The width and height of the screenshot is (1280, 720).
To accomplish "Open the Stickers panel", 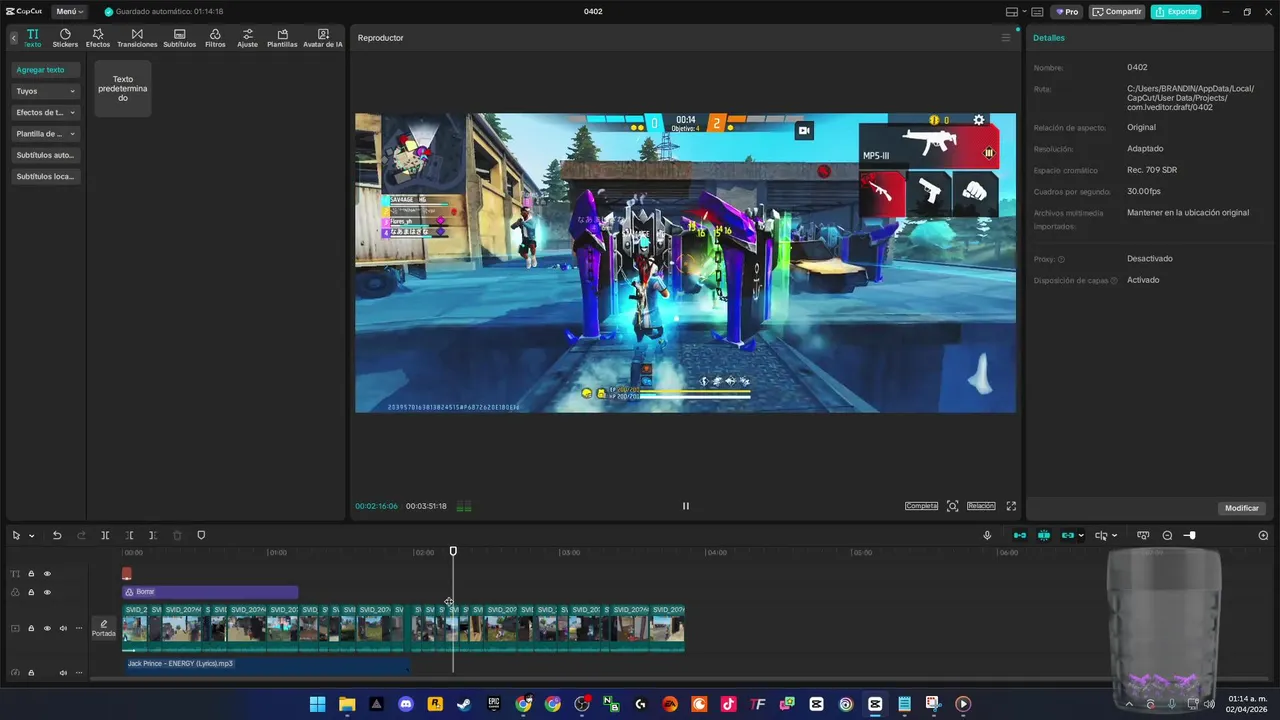I will (x=65, y=38).
